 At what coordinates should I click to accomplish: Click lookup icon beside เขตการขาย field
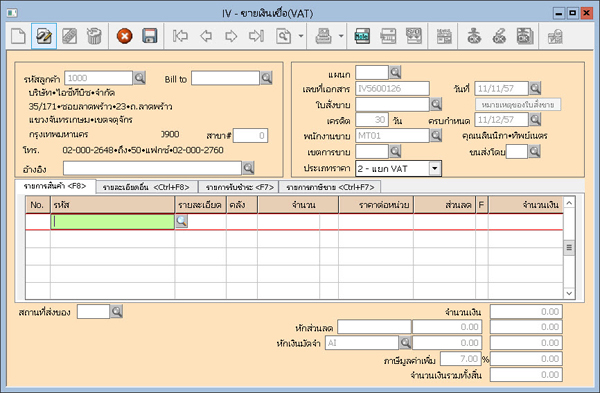pos(395,152)
